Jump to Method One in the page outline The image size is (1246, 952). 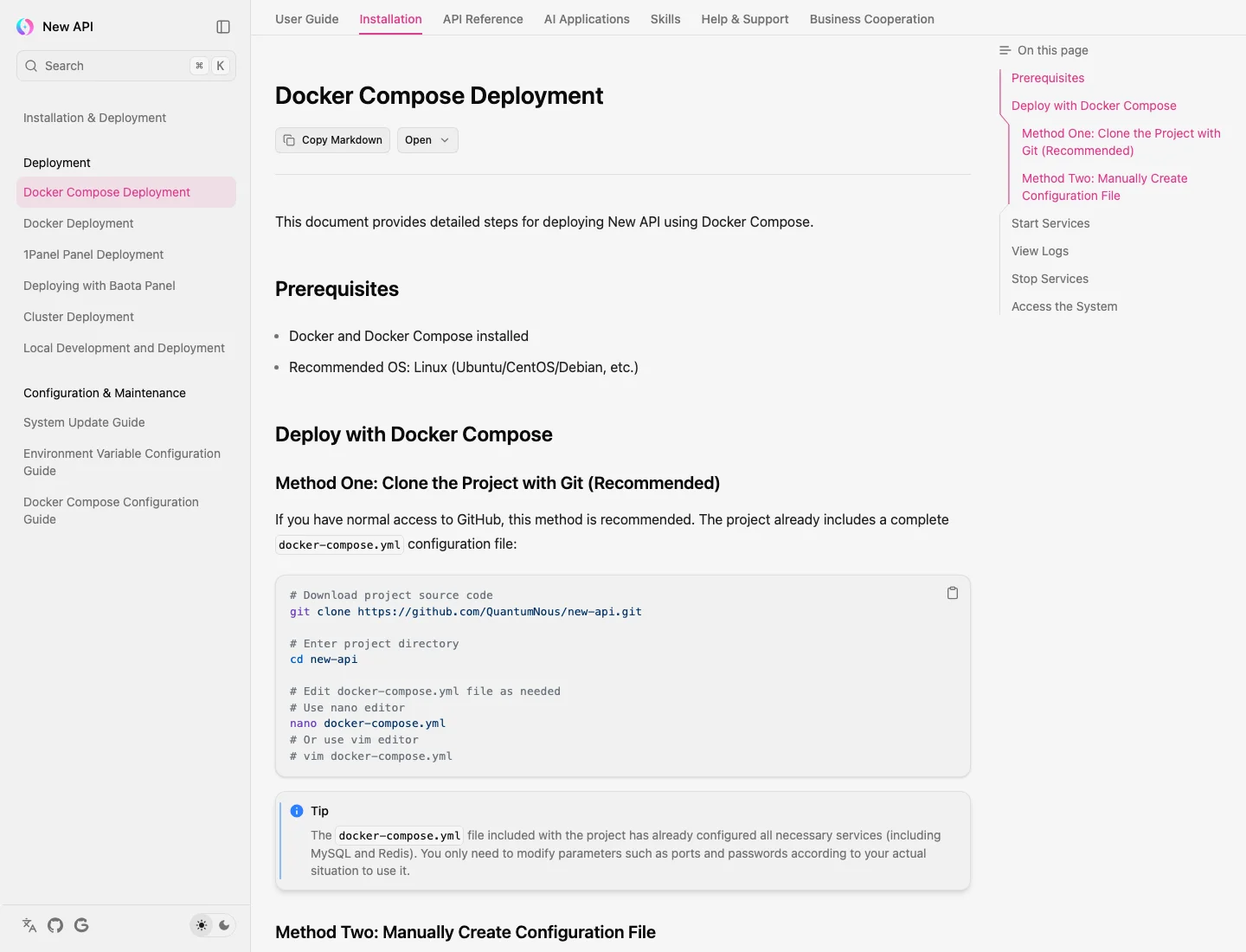pyautogui.click(x=1121, y=142)
